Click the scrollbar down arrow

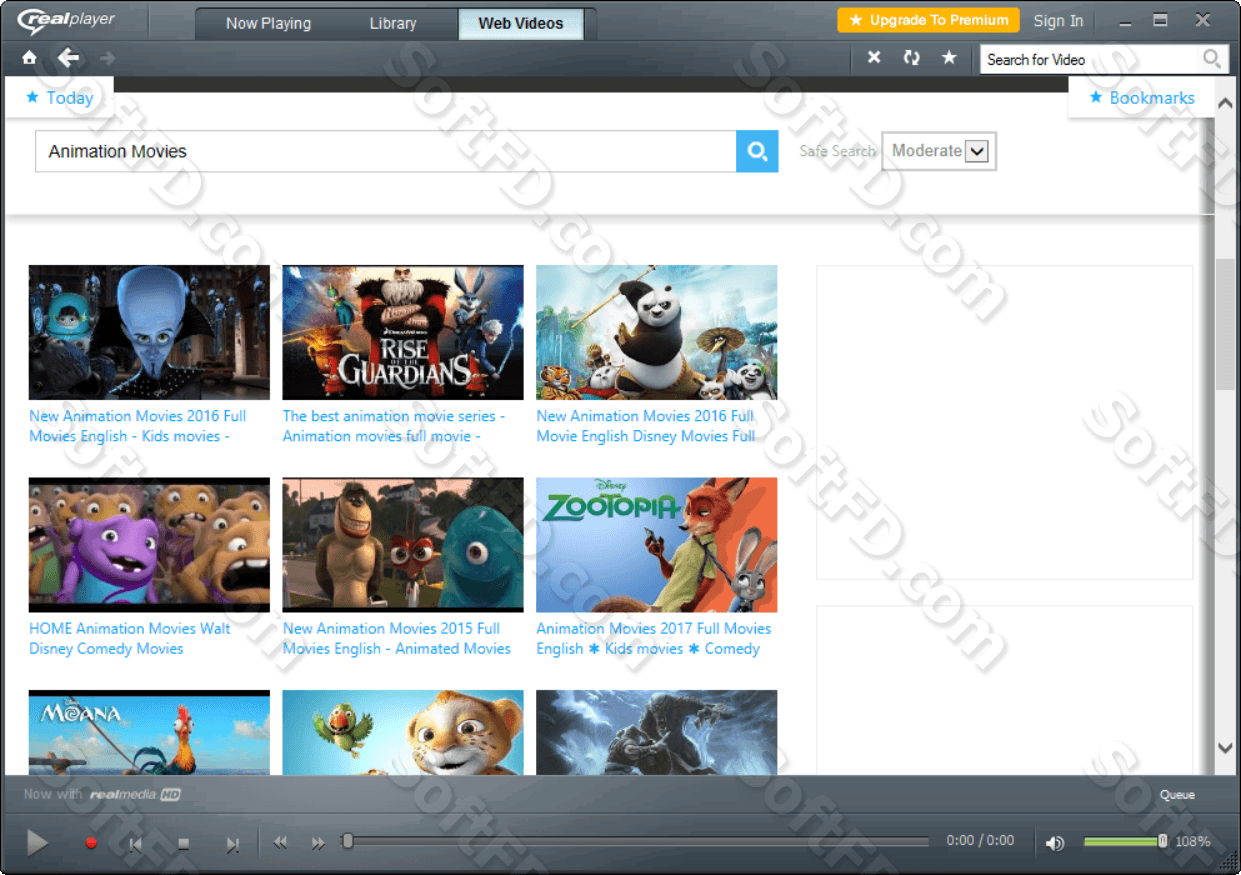click(x=1225, y=747)
